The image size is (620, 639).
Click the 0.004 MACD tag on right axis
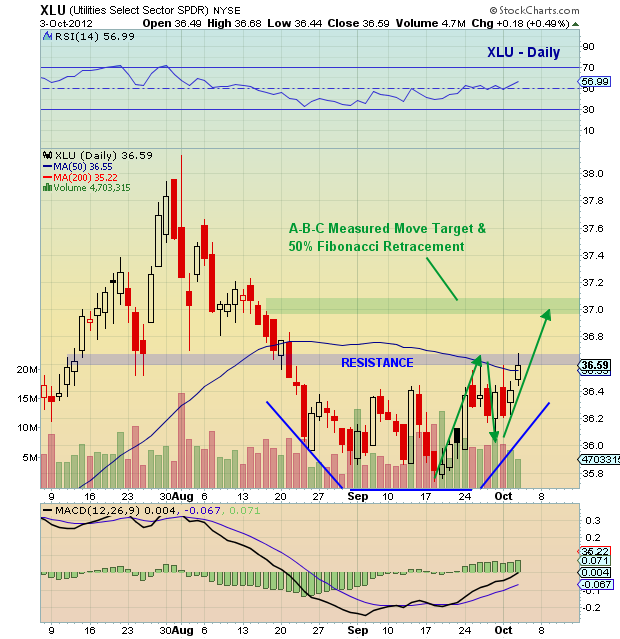(595, 573)
